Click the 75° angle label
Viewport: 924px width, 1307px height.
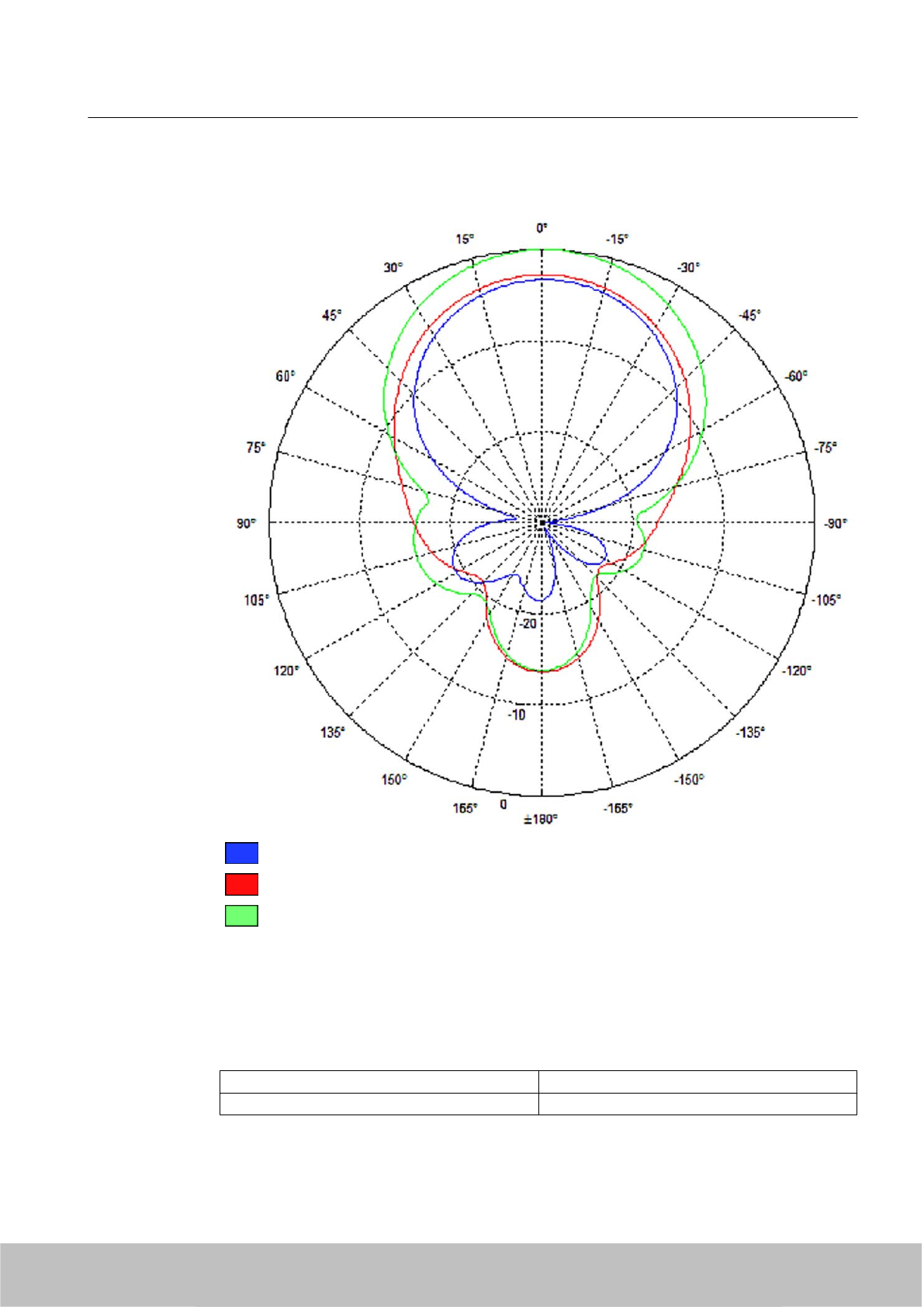[256, 448]
